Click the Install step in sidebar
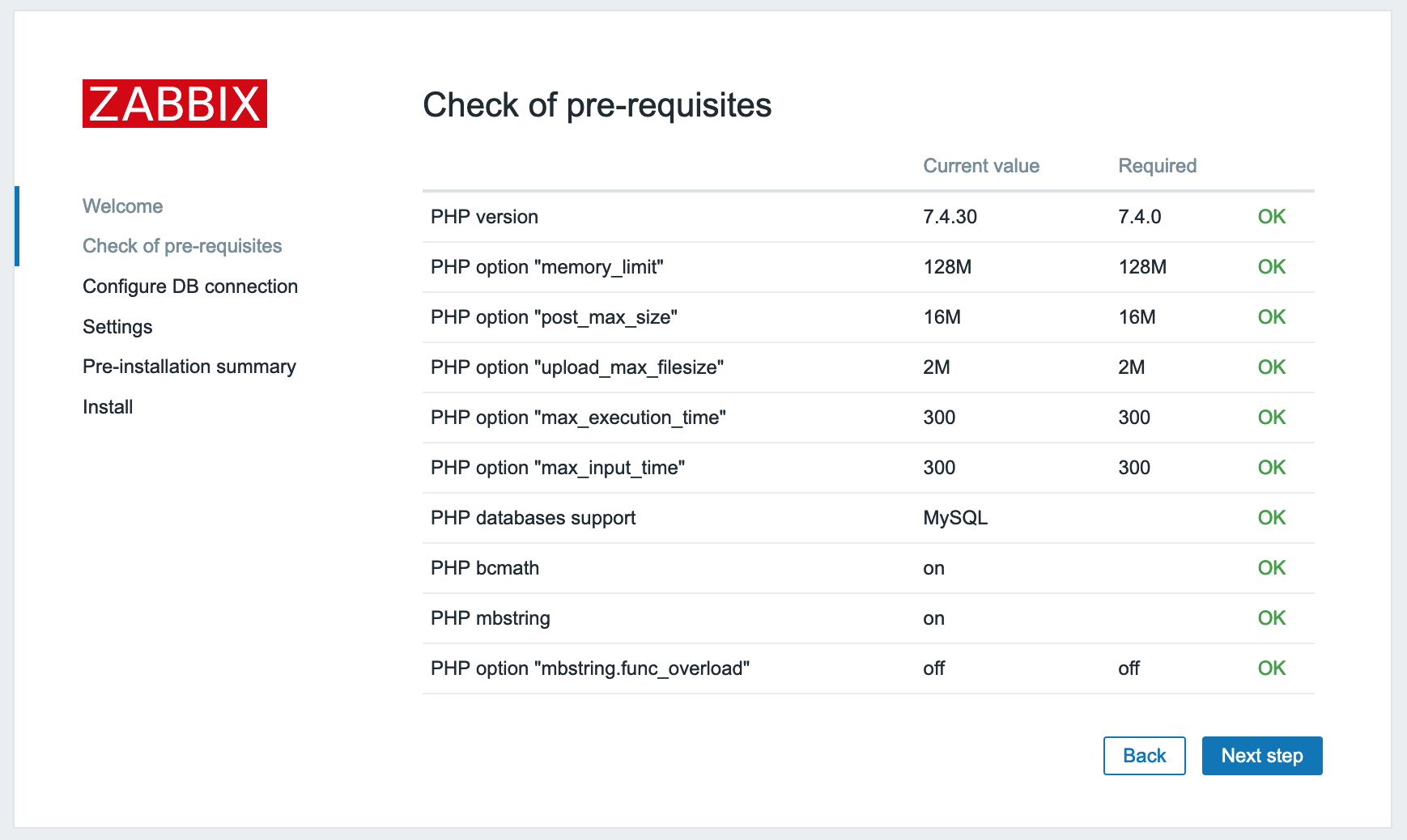The width and height of the screenshot is (1407, 840). click(108, 407)
